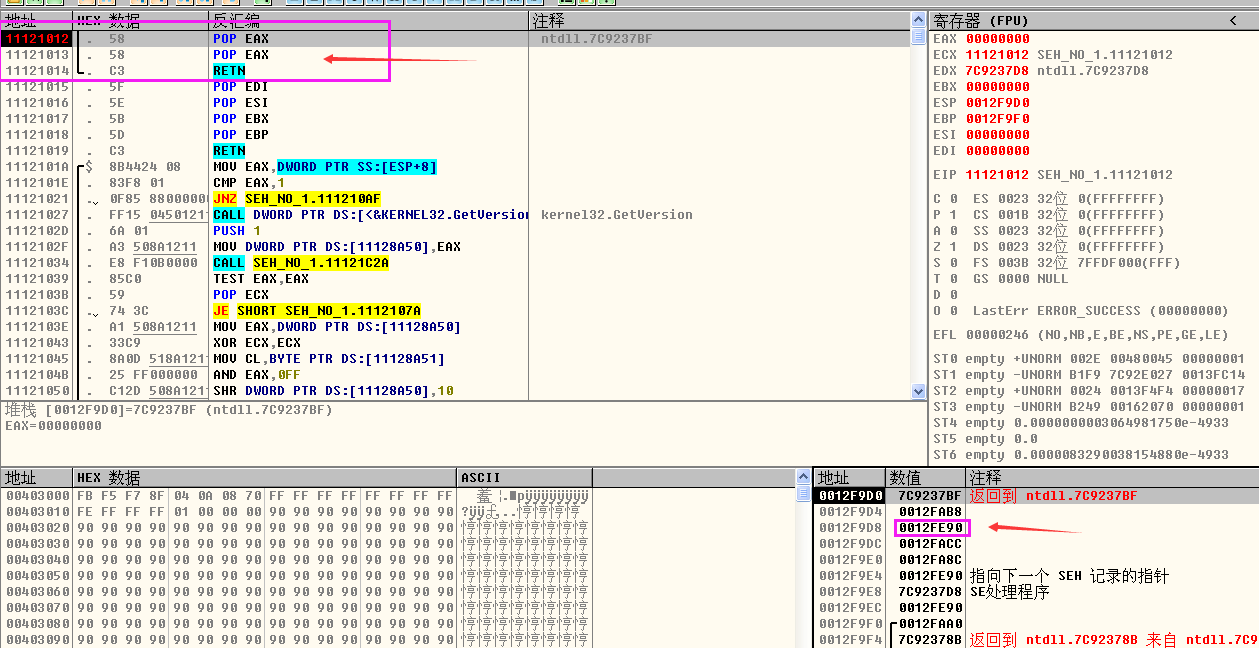The height and width of the screenshot is (648, 1259).
Task: Click the C flag value
Action: click(x=953, y=199)
